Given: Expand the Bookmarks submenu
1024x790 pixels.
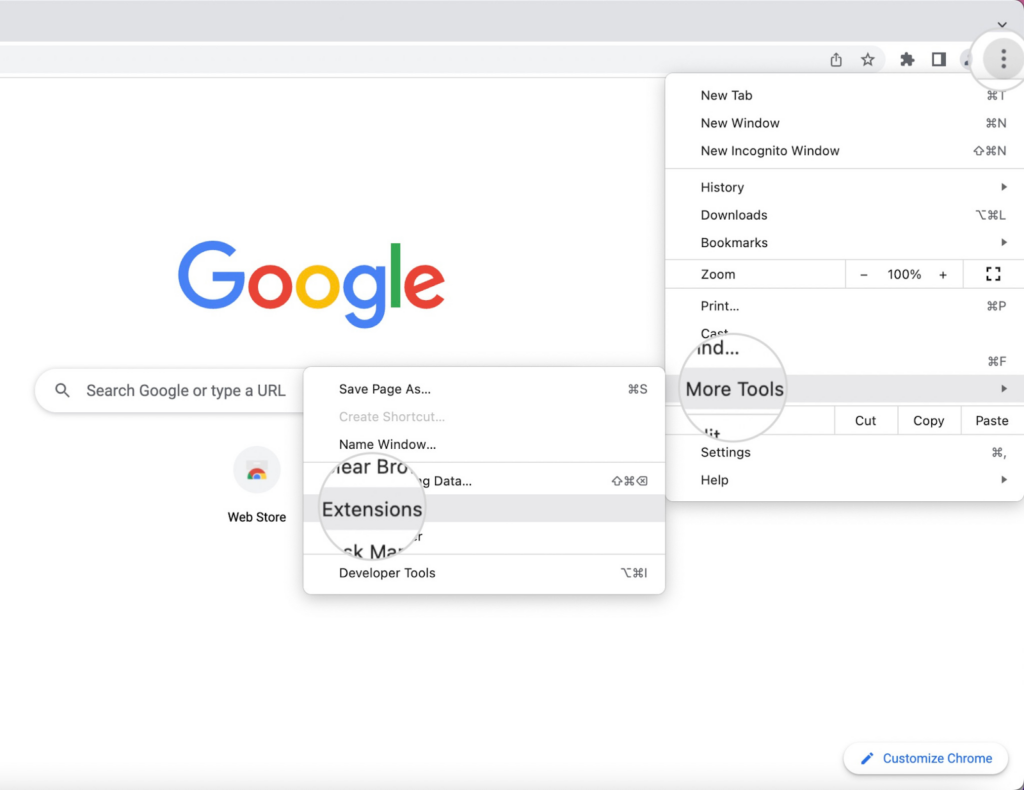Looking at the screenshot, I should (x=734, y=242).
